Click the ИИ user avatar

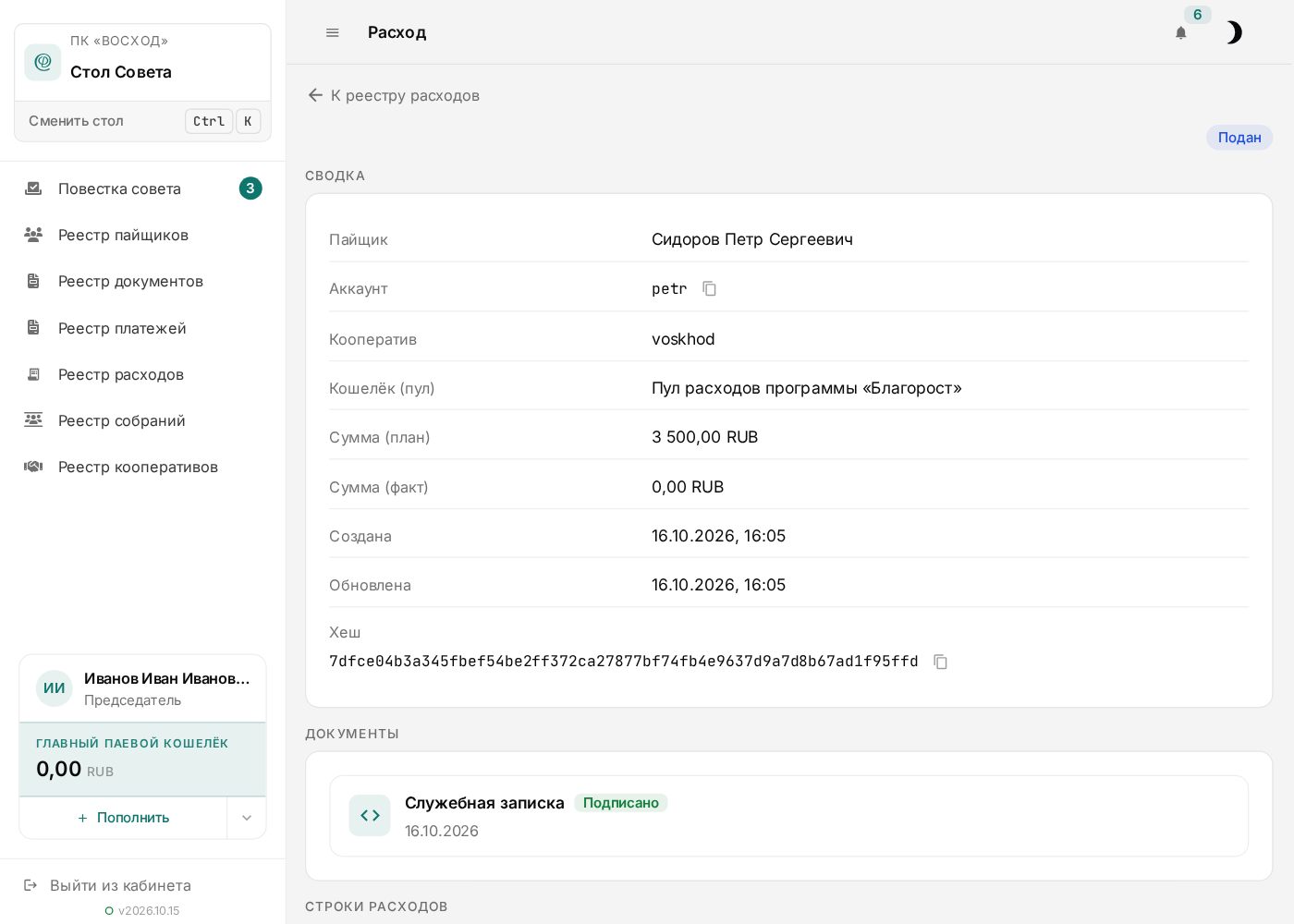pos(55,688)
